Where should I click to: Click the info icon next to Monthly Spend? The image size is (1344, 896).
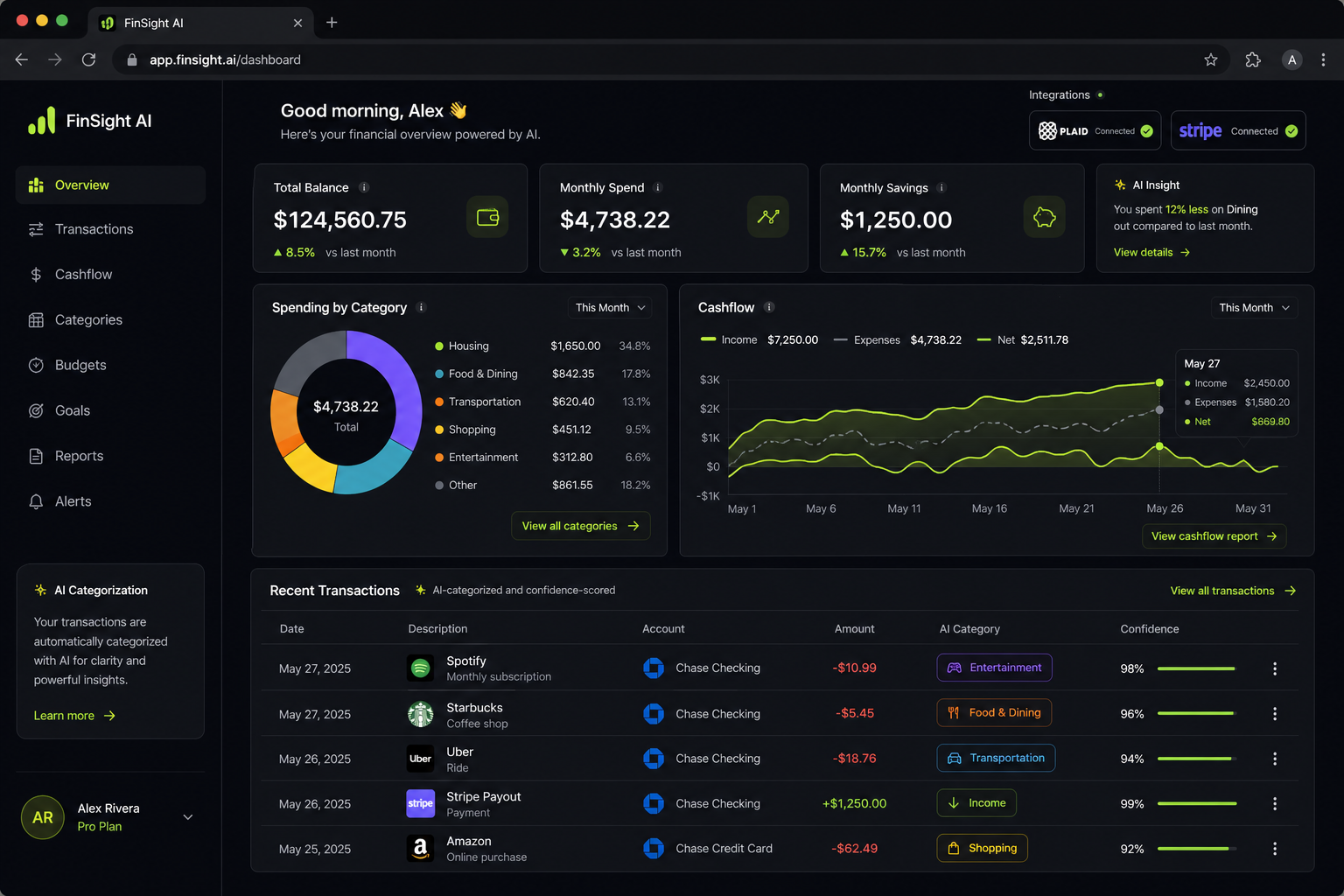tap(658, 187)
